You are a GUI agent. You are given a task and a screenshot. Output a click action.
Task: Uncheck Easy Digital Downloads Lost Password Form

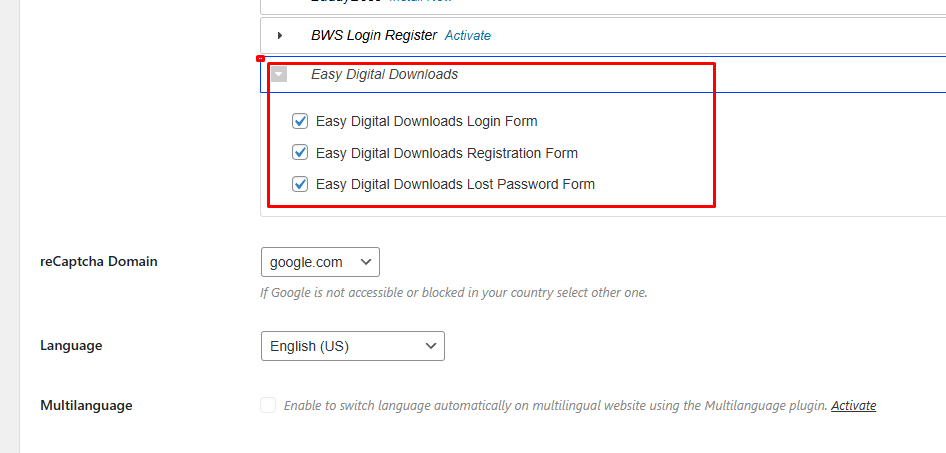point(300,184)
